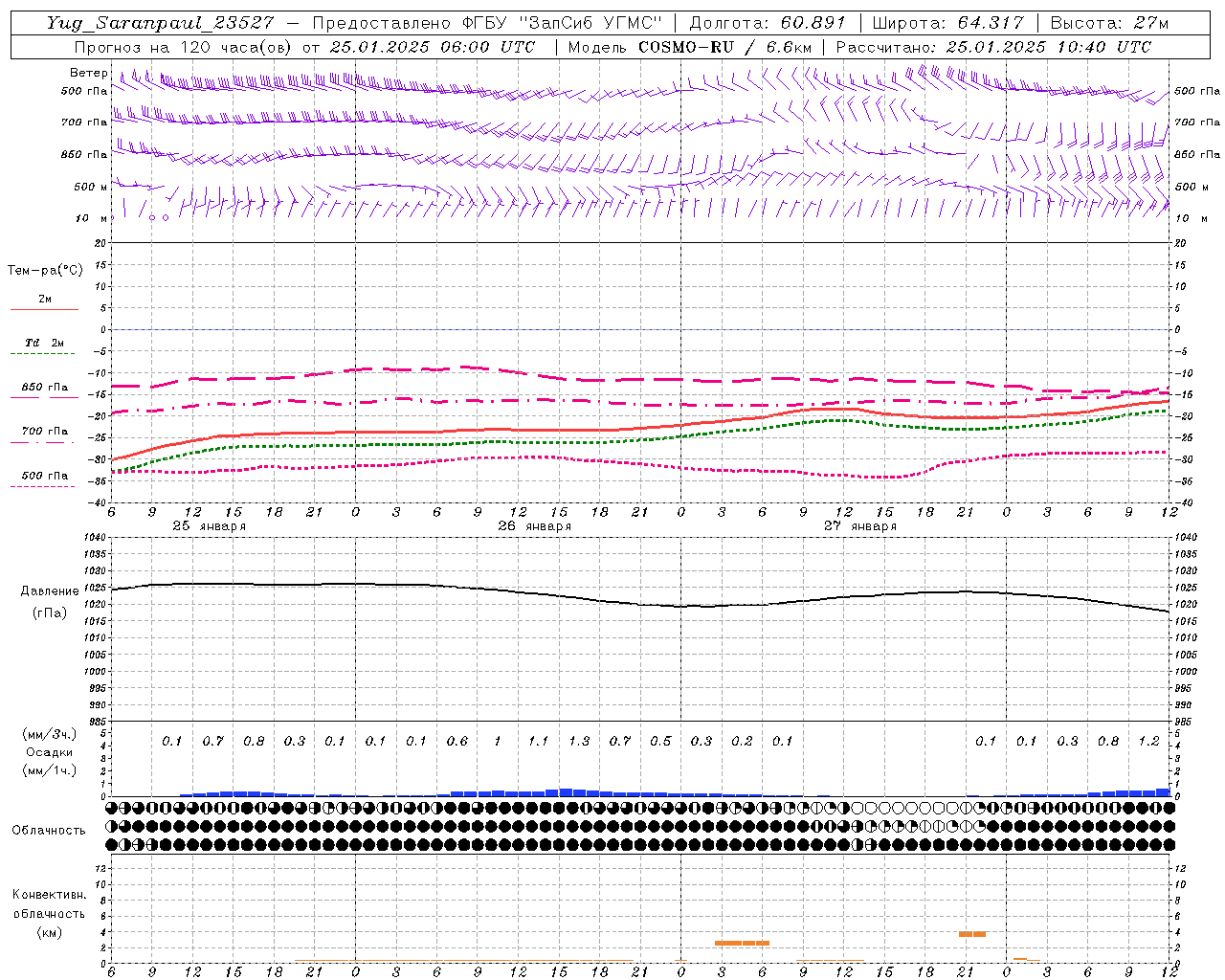The height and width of the screenshot is (980, 1225).
Task: Click the 'Высота: 27м' header text
Action: pyautogui.click(x=1109, y=23)
